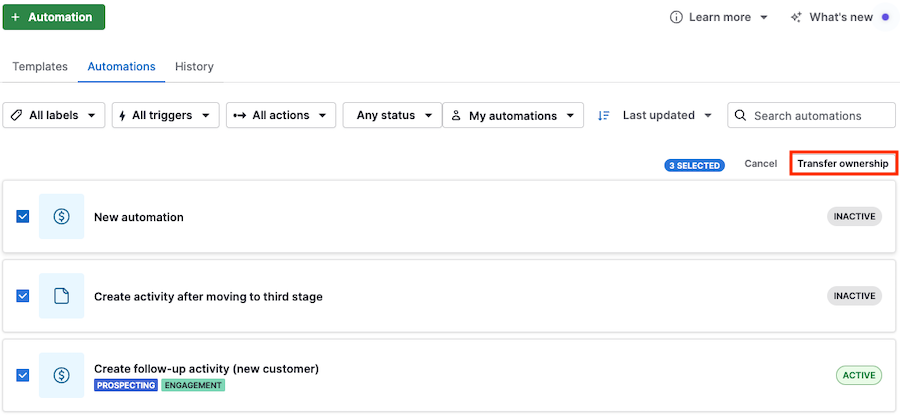Click the PROSPECTING label tag

[x=126, y=385]
